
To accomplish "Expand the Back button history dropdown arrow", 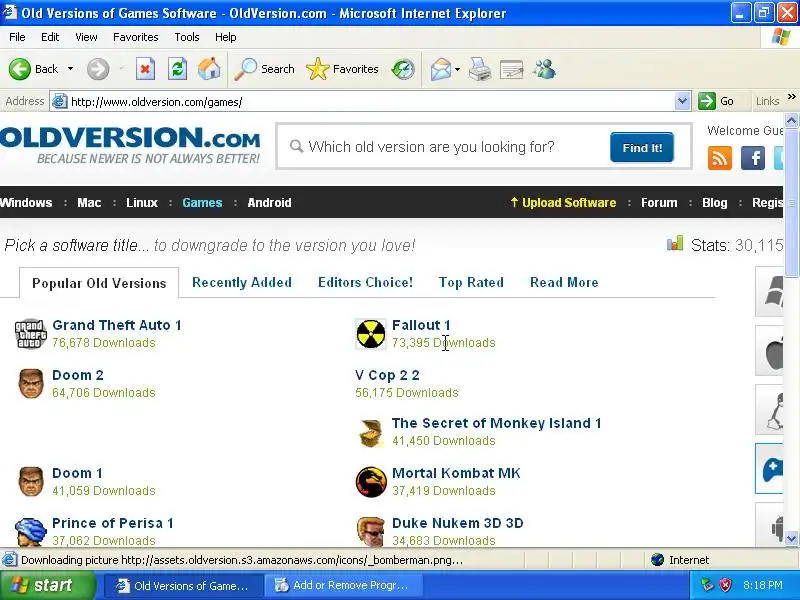I will point(70,69).
